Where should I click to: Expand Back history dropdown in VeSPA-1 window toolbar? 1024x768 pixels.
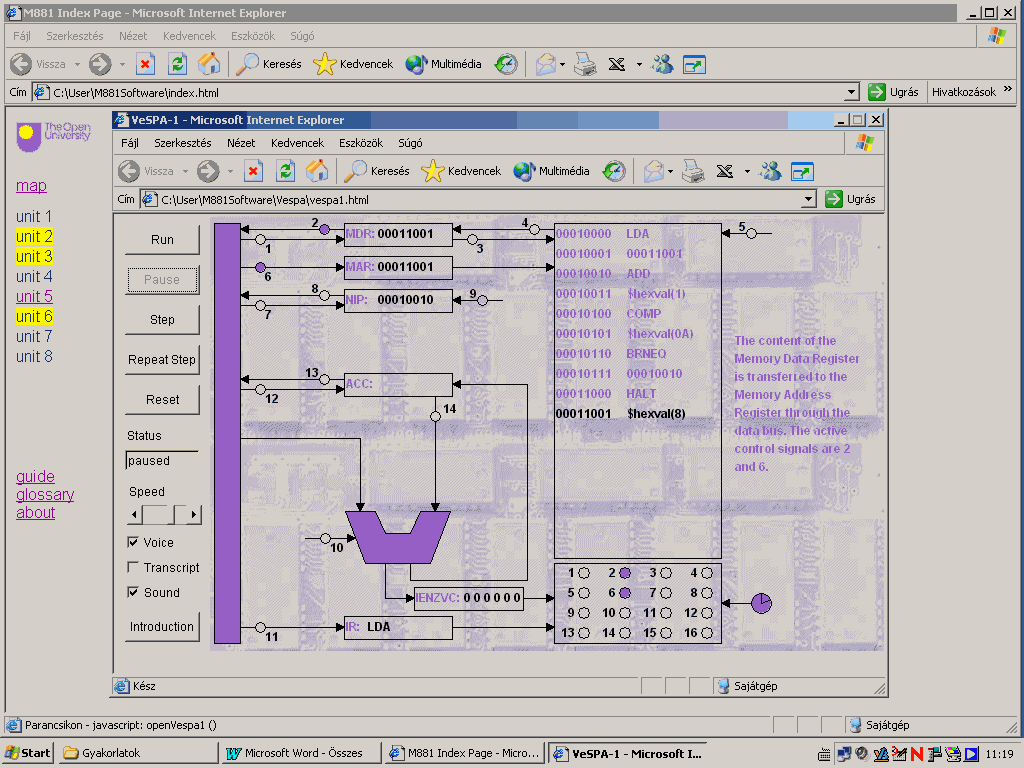[185, 171]
